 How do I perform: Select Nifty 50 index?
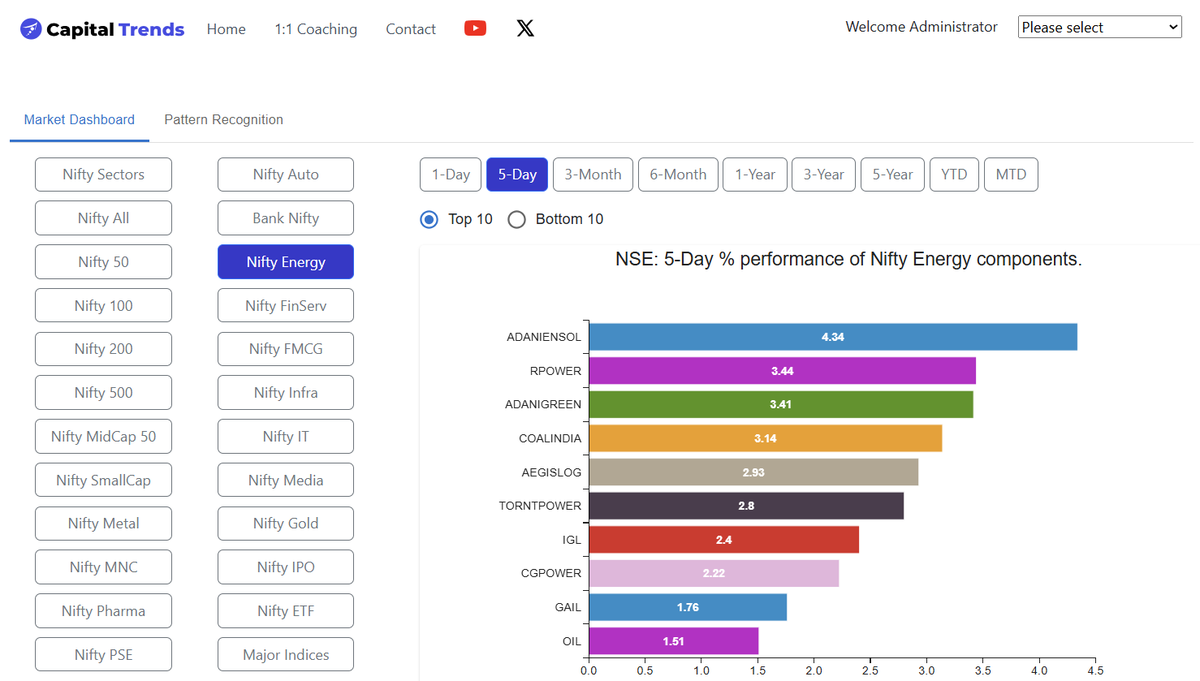103,262
